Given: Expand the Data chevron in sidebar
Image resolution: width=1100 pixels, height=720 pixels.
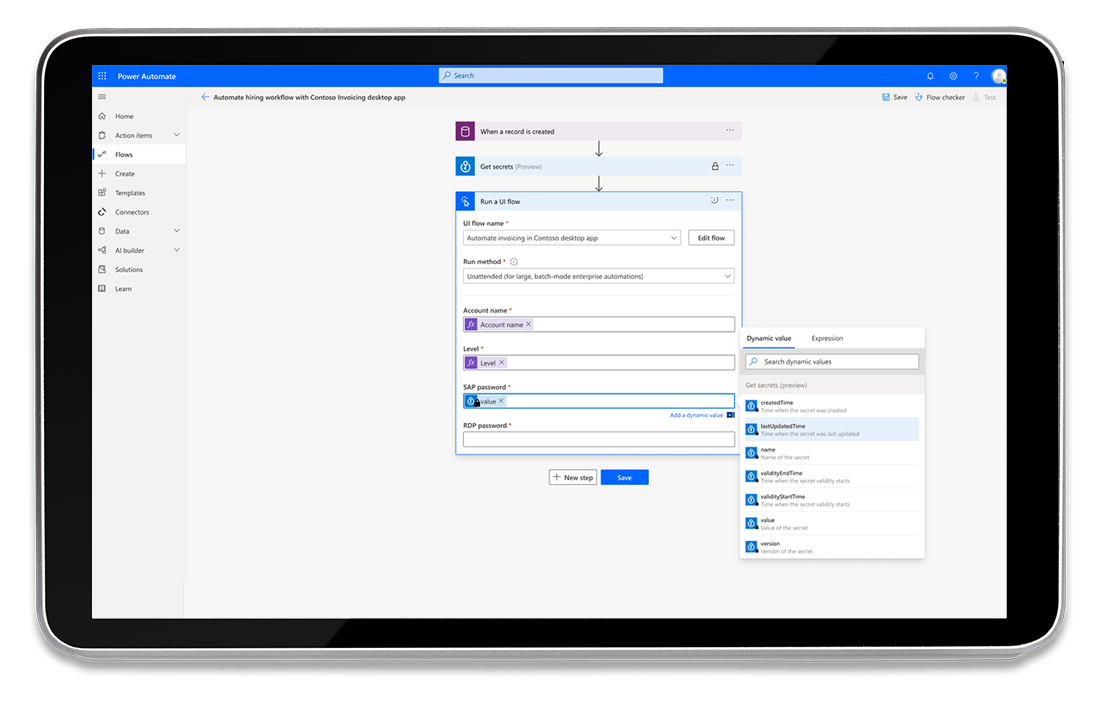Looking at the screenshot, I should (x=177, y=231).
